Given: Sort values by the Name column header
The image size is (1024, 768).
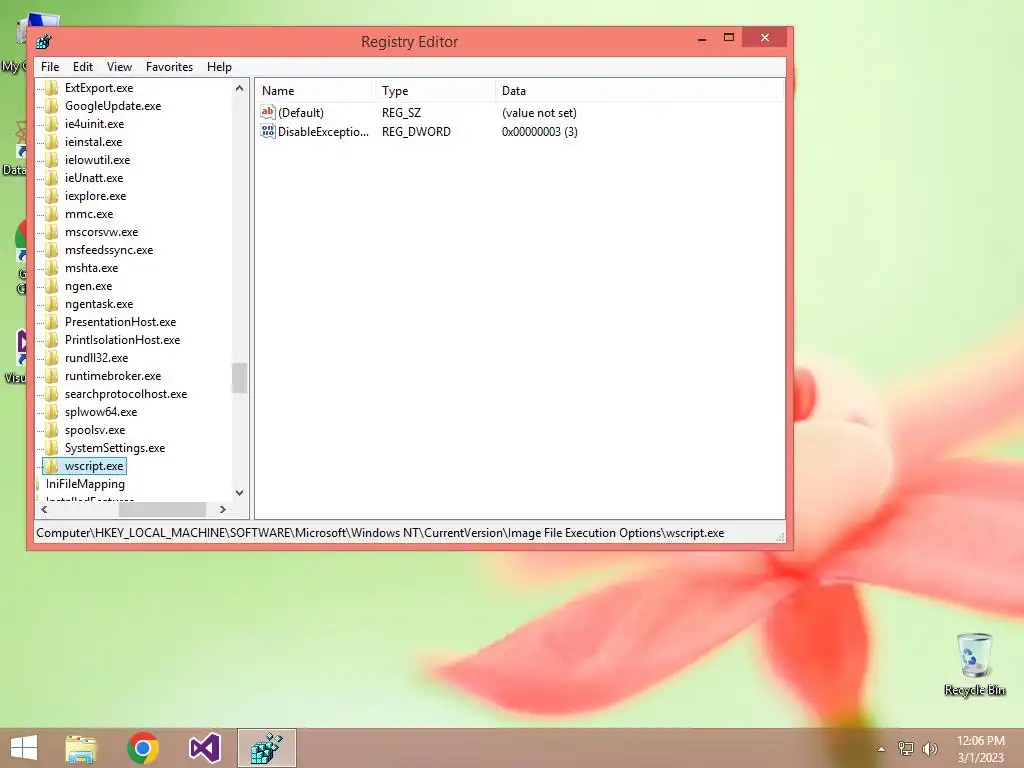Looking at the screenshot, I should point(314,91).
